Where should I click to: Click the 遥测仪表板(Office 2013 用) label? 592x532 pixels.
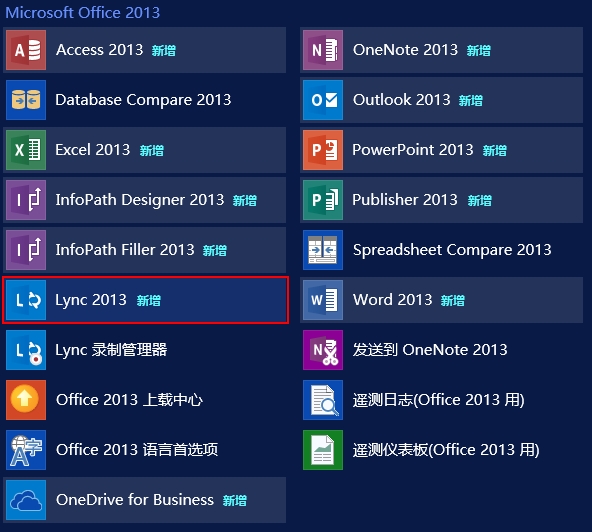446,450
